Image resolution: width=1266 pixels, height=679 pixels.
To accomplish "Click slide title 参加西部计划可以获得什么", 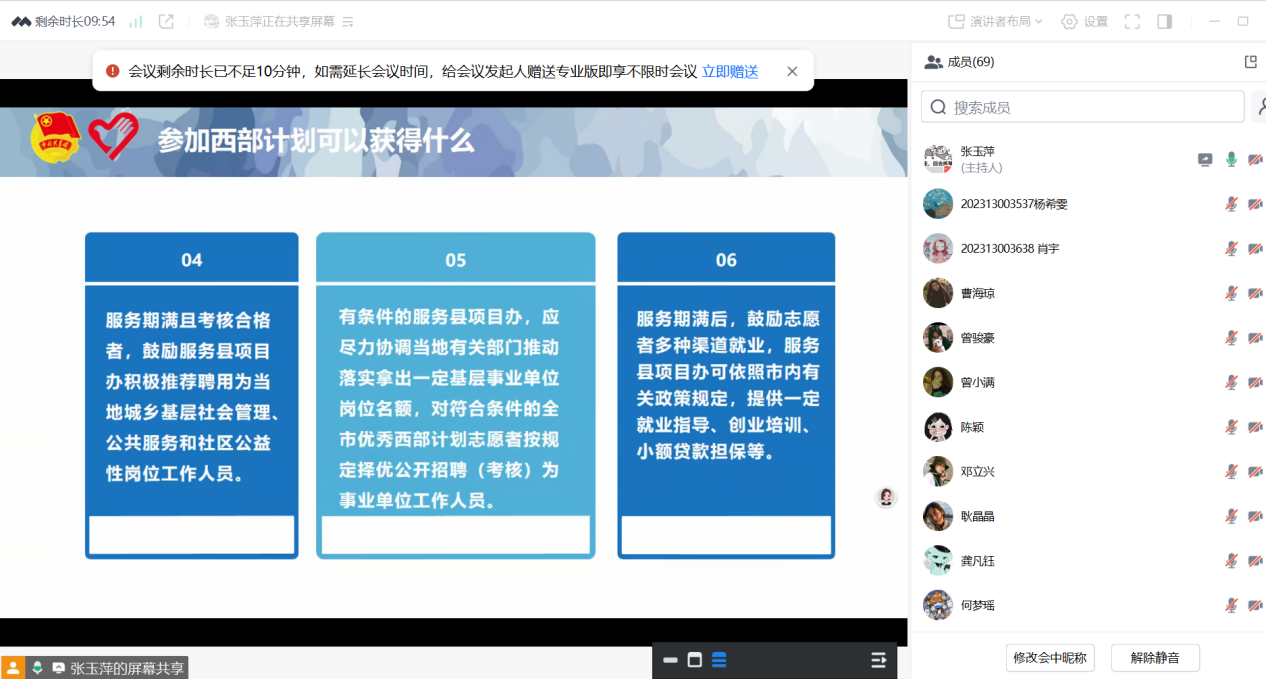I will [x=316, y=140].
